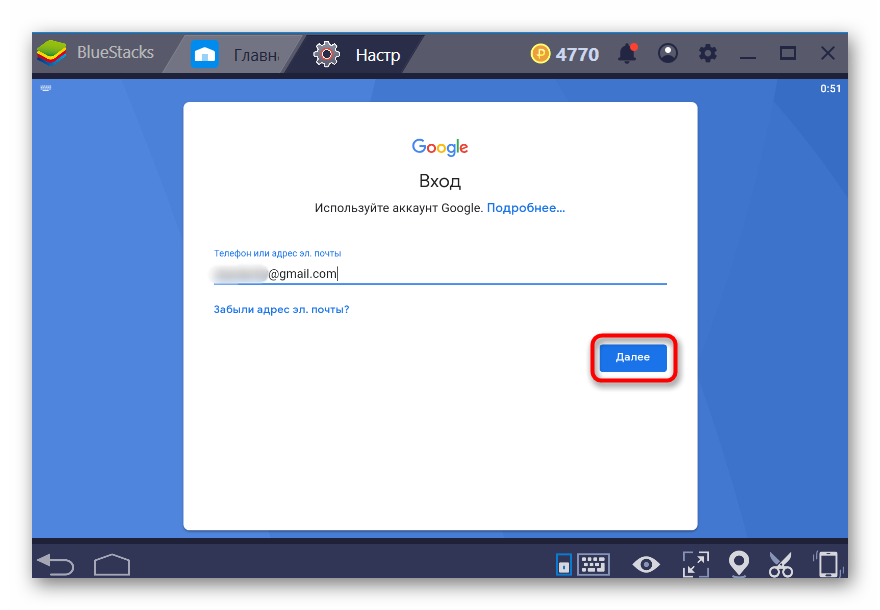Toggle the eye overlay visibility icon
Screen dimensions: 880x610
(x=646, y=565)
